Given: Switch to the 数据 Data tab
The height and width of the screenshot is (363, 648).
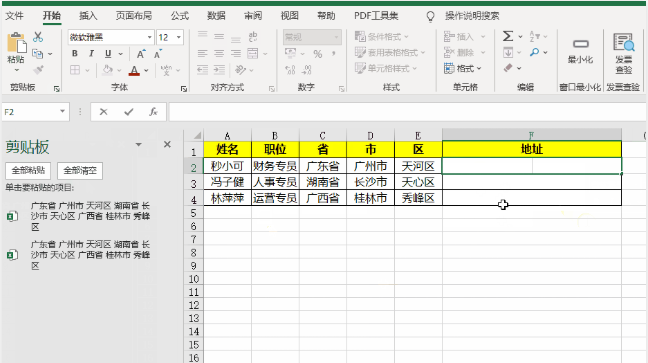Looking at the screenshot, I should tap(216, 16).
